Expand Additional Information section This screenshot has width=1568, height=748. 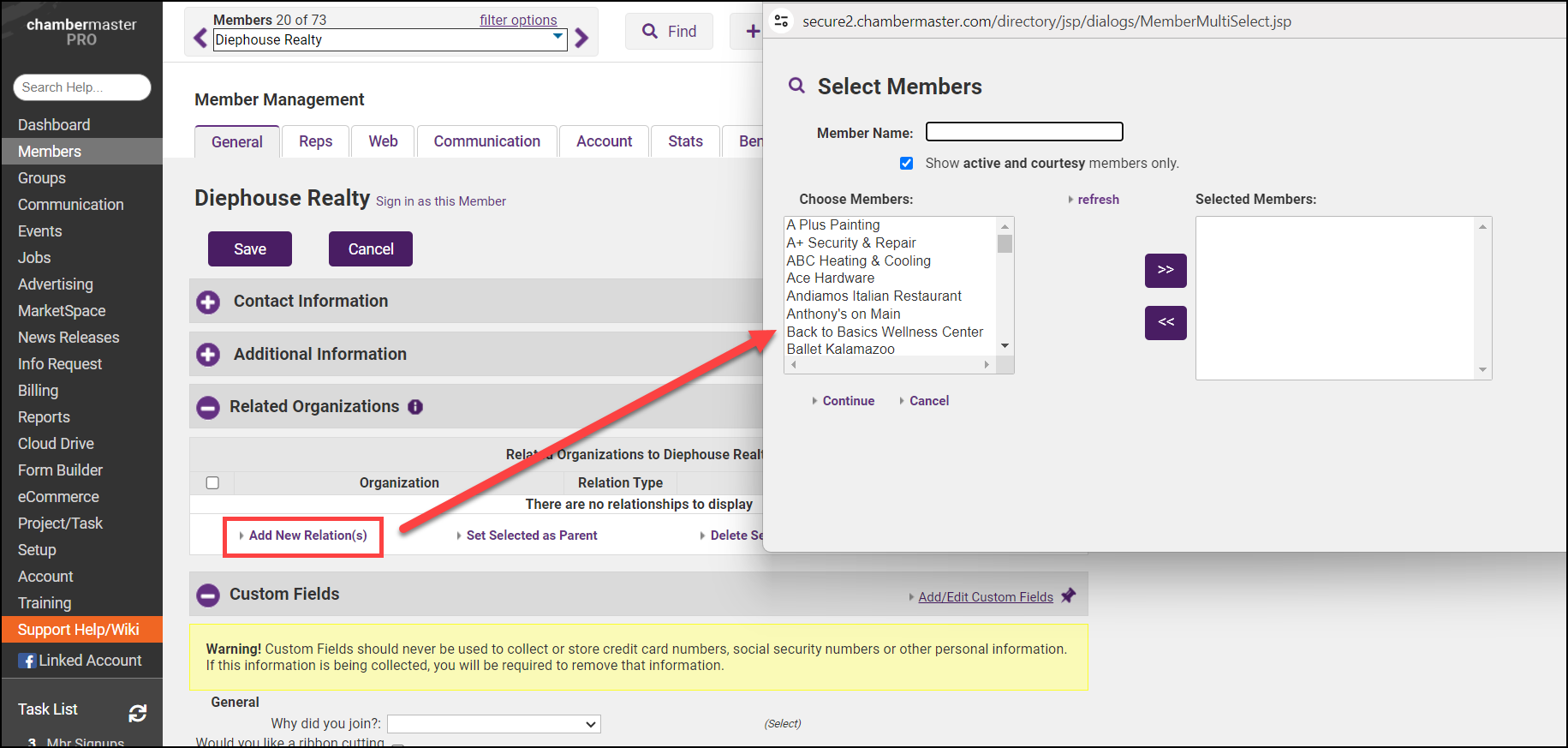[208, 355]
